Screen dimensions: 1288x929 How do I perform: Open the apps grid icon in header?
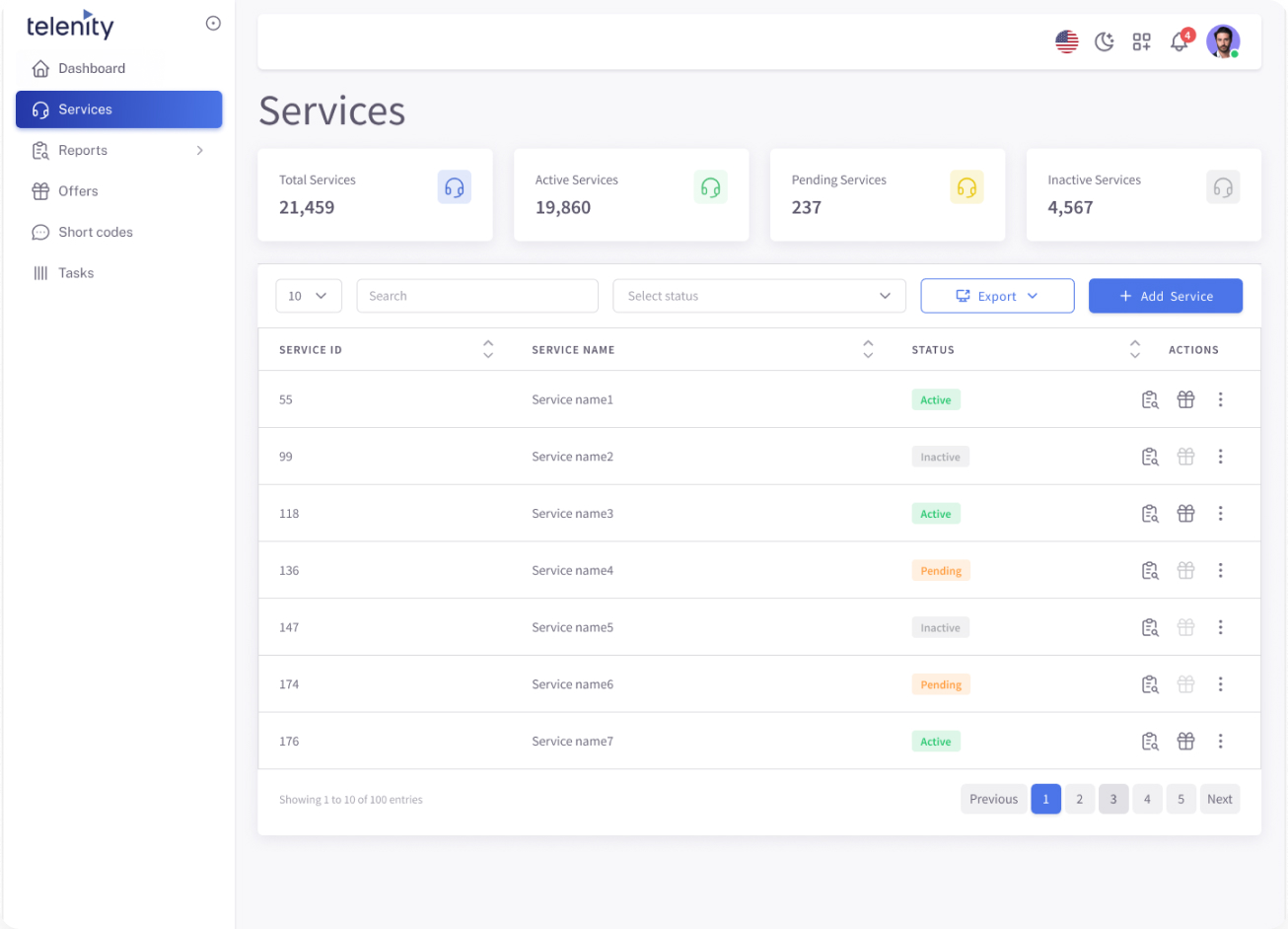1141,41
